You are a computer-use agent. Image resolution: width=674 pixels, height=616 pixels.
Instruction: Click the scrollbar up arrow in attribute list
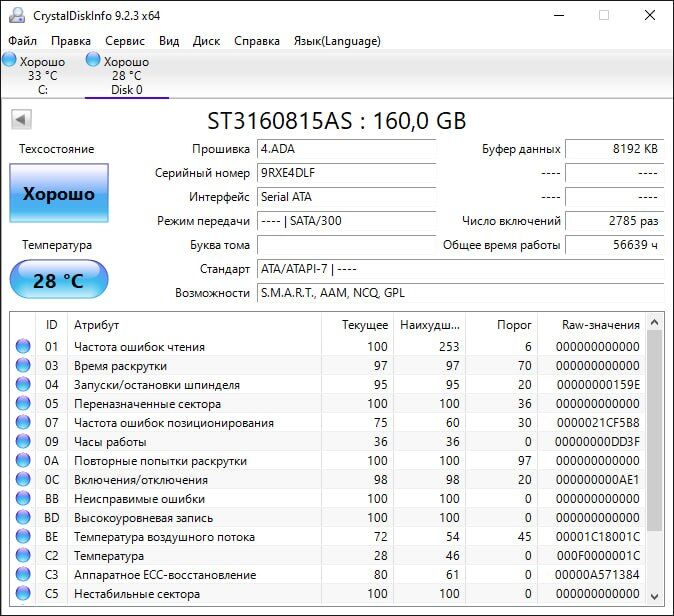coord(655,323)
